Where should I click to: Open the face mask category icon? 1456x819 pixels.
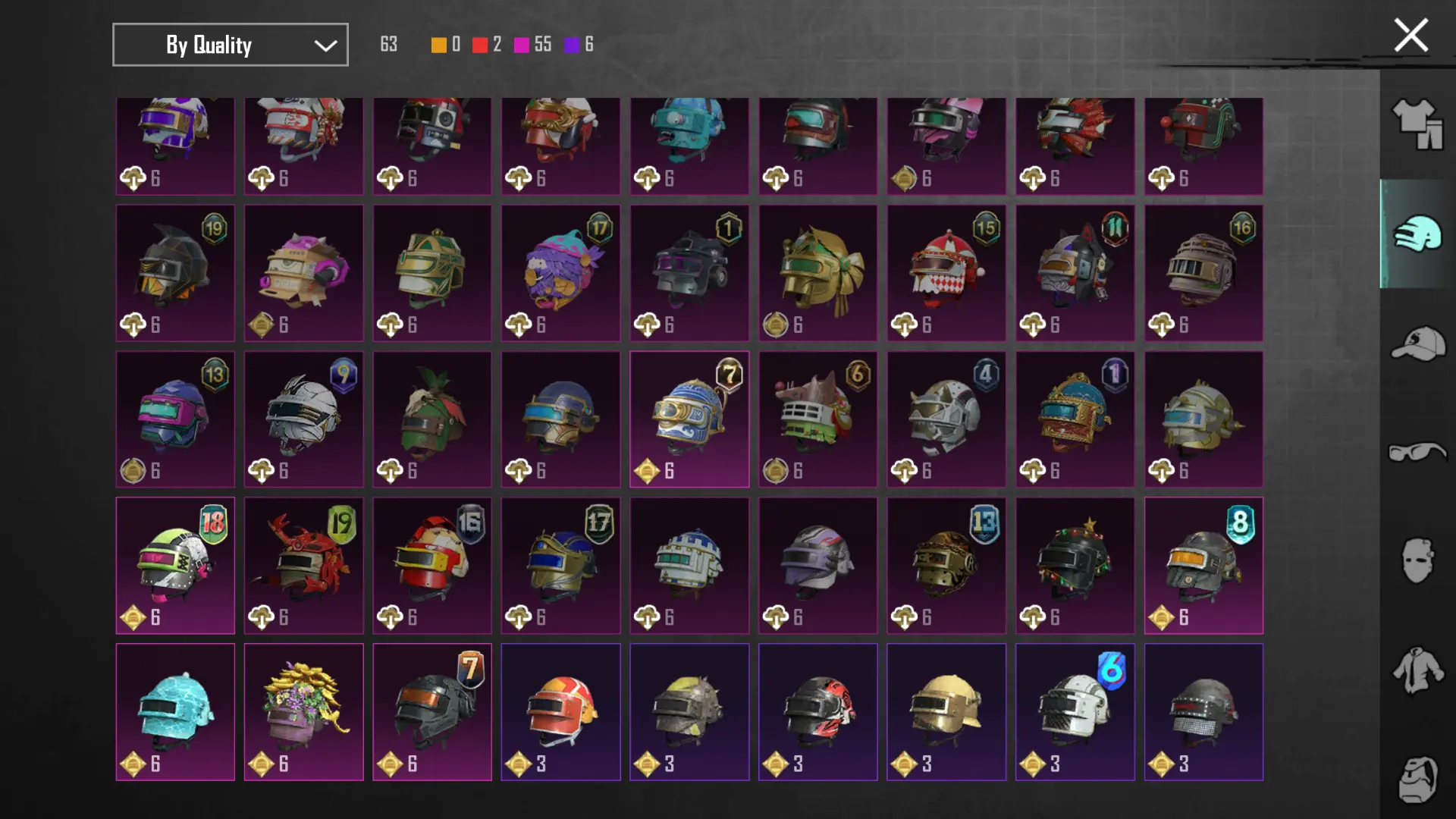(1417, 560)
